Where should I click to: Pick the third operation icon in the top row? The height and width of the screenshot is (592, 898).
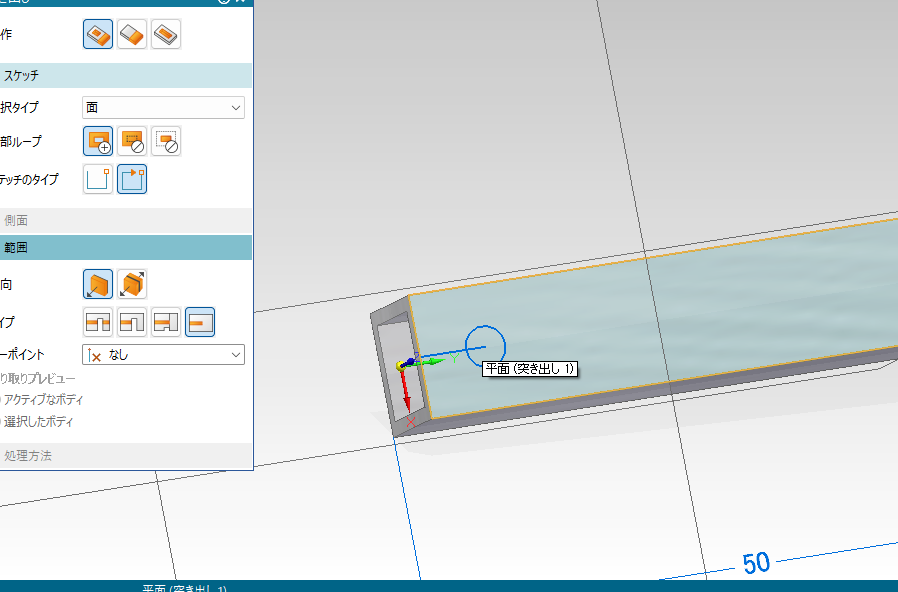coord(166,34)
